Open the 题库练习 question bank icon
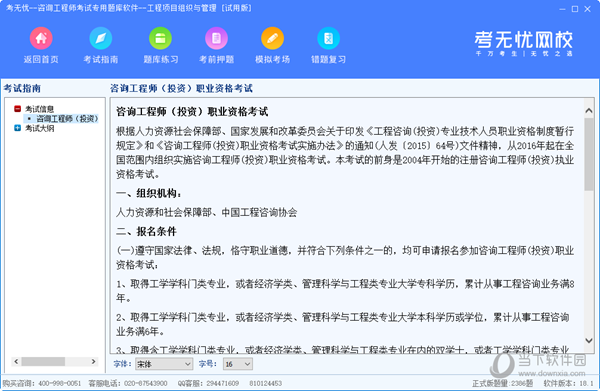 (x=160, y=38)
